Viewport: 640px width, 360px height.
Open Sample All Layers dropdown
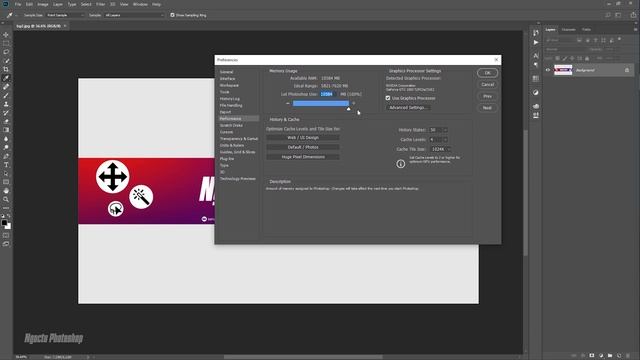click(134, 15)
